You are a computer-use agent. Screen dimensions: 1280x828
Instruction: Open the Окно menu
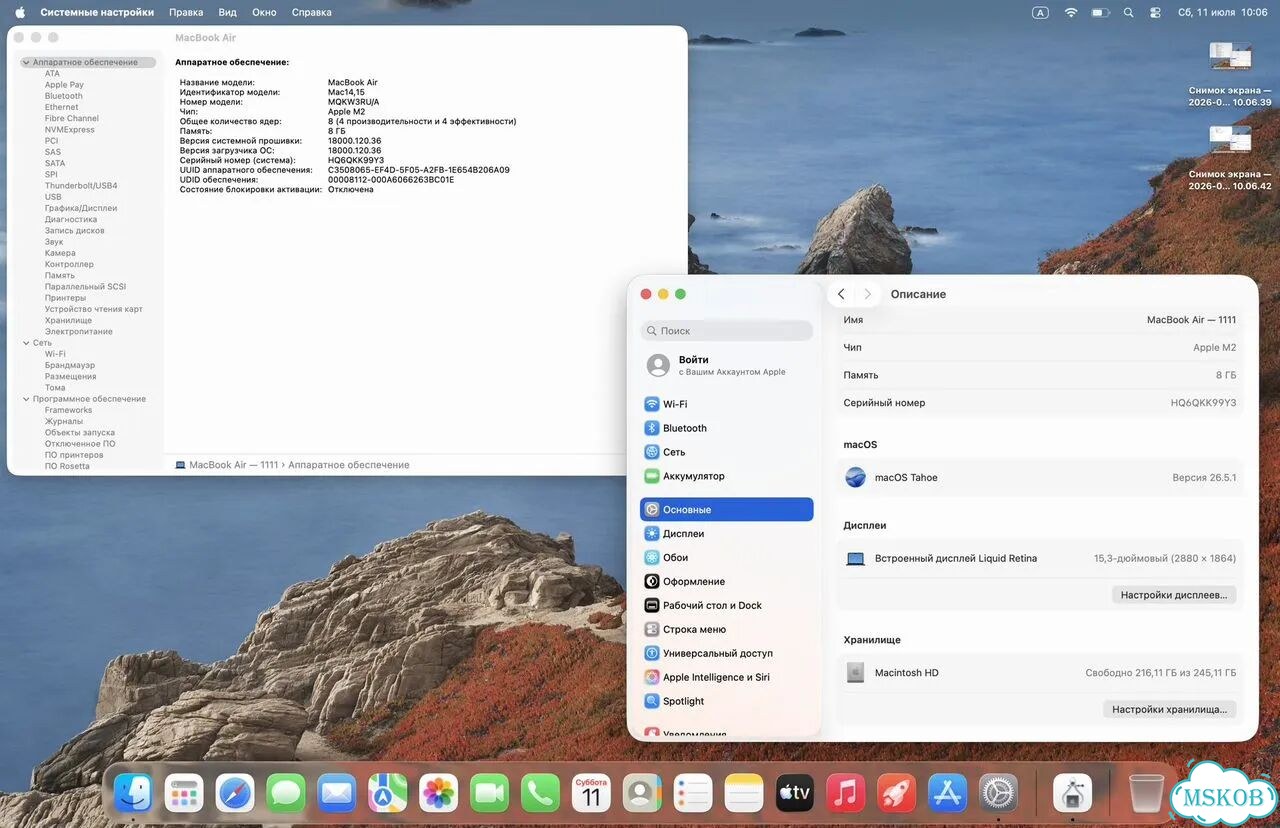click(264, 12)
